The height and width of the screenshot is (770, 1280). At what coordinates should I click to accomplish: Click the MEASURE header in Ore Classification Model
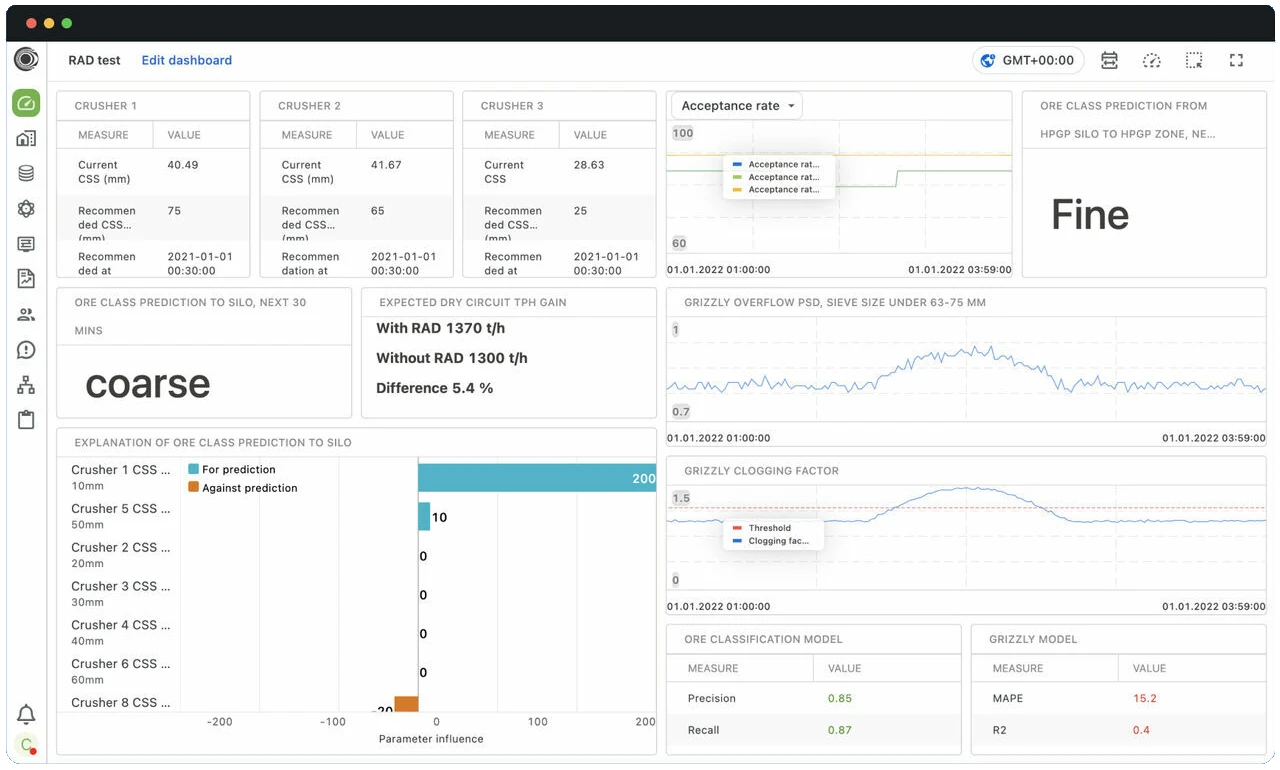coord(713,668)
